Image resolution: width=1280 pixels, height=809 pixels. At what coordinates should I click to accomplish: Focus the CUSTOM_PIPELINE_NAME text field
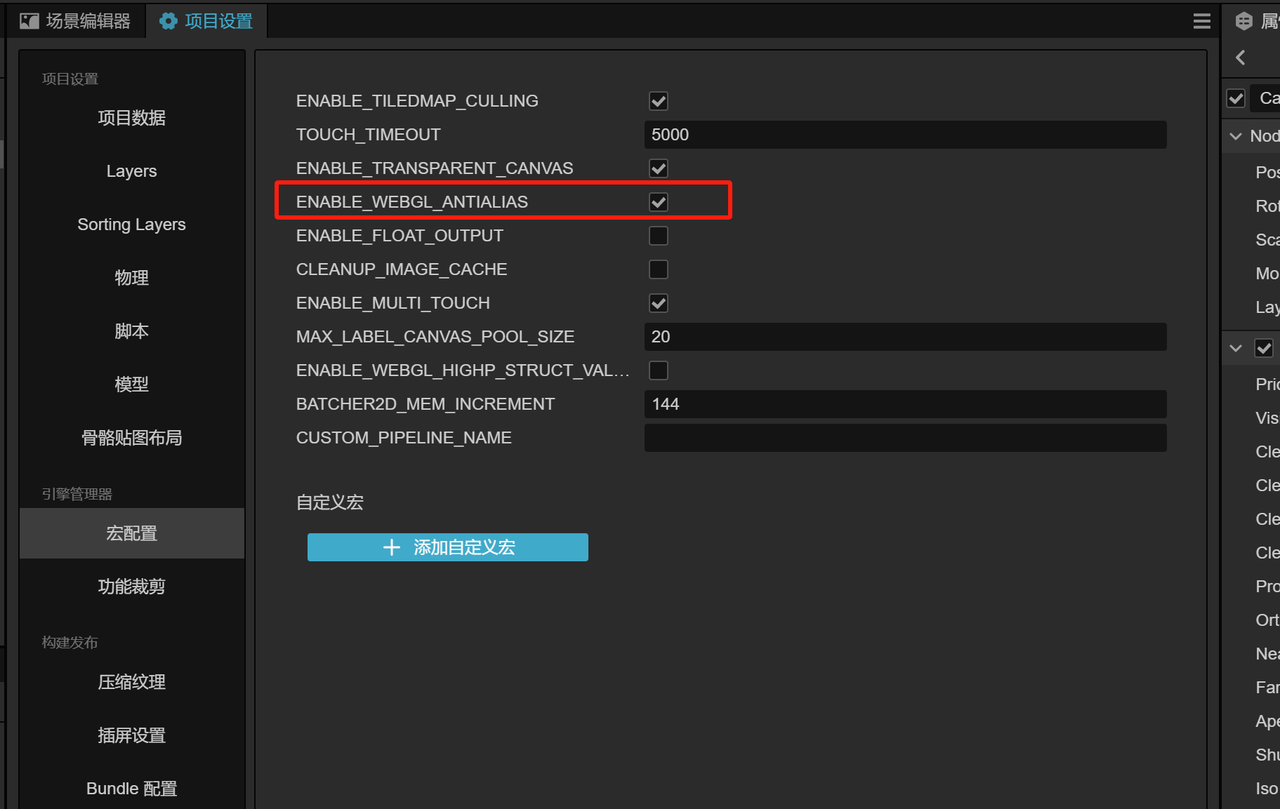pos(904,438)
